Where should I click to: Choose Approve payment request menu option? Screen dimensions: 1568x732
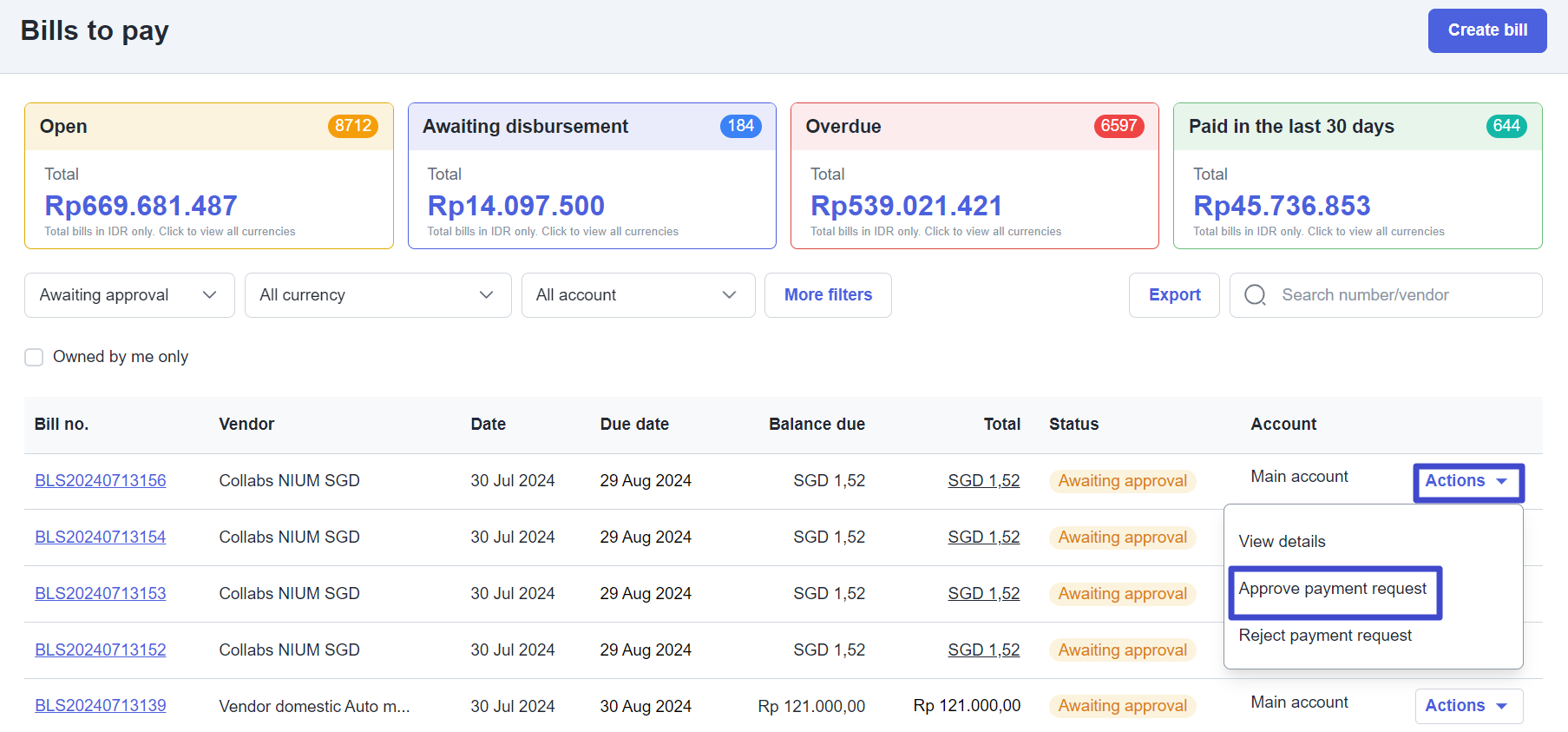point(1332,589)
